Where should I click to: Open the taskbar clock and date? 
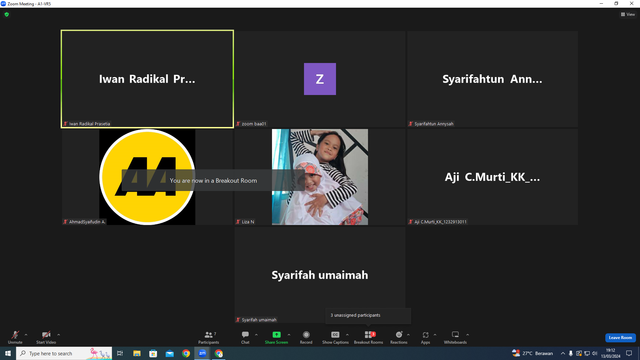pyautogui.click(x=611, y=353)
